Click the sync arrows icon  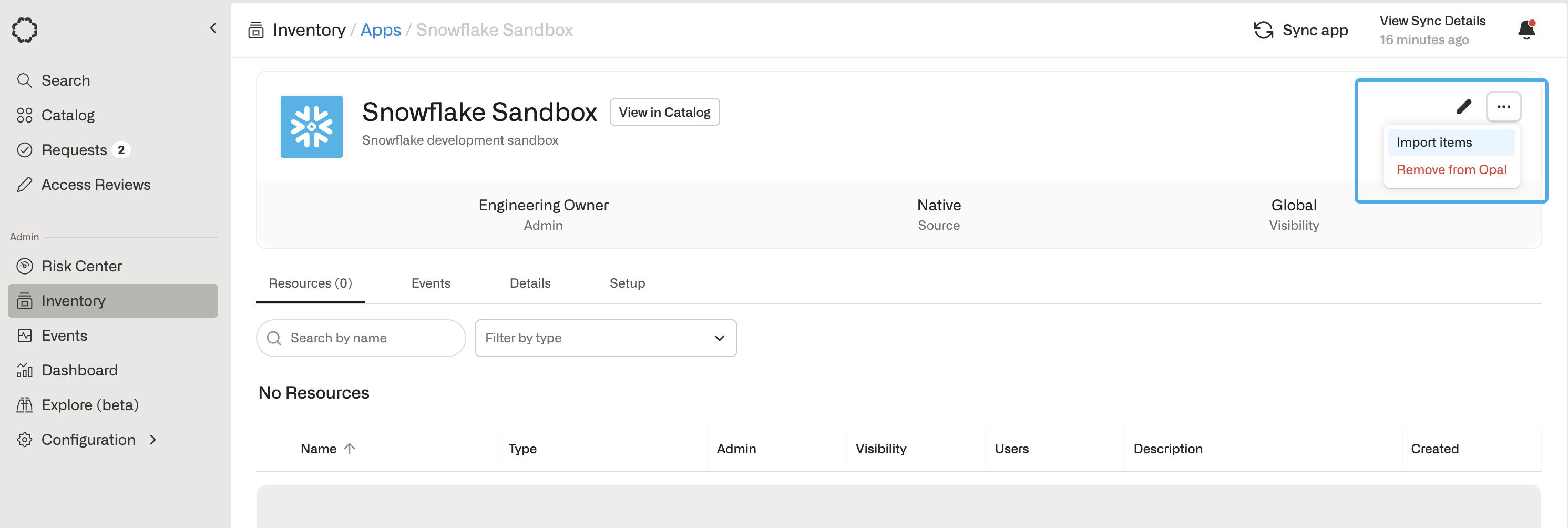1264,30
